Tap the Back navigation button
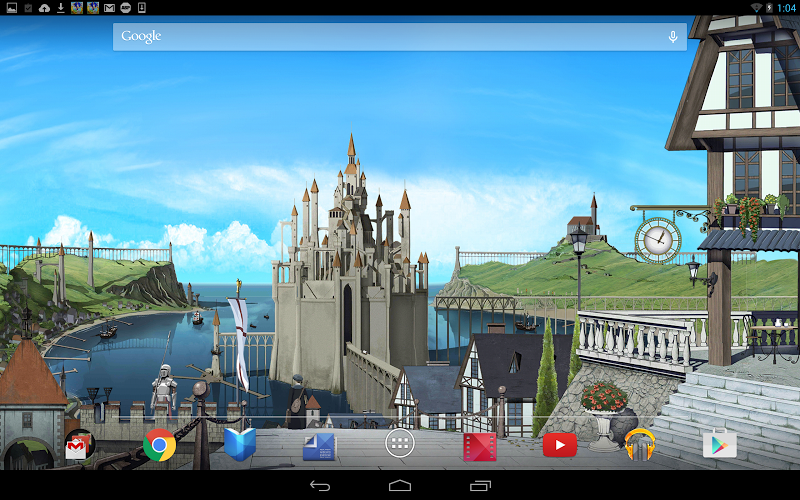Screen dimensions: 800x500 click(320, 486)
